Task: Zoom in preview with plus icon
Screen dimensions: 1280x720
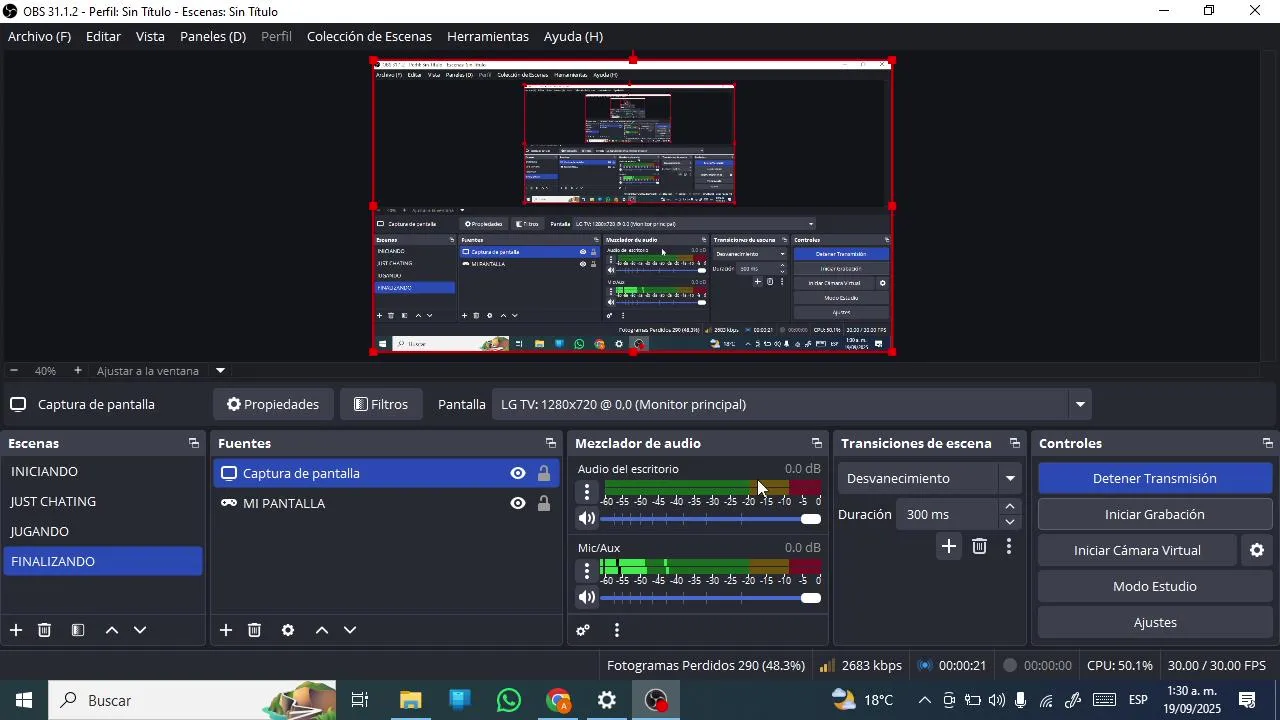Action: pyautogui.click(x=78, y=370)
